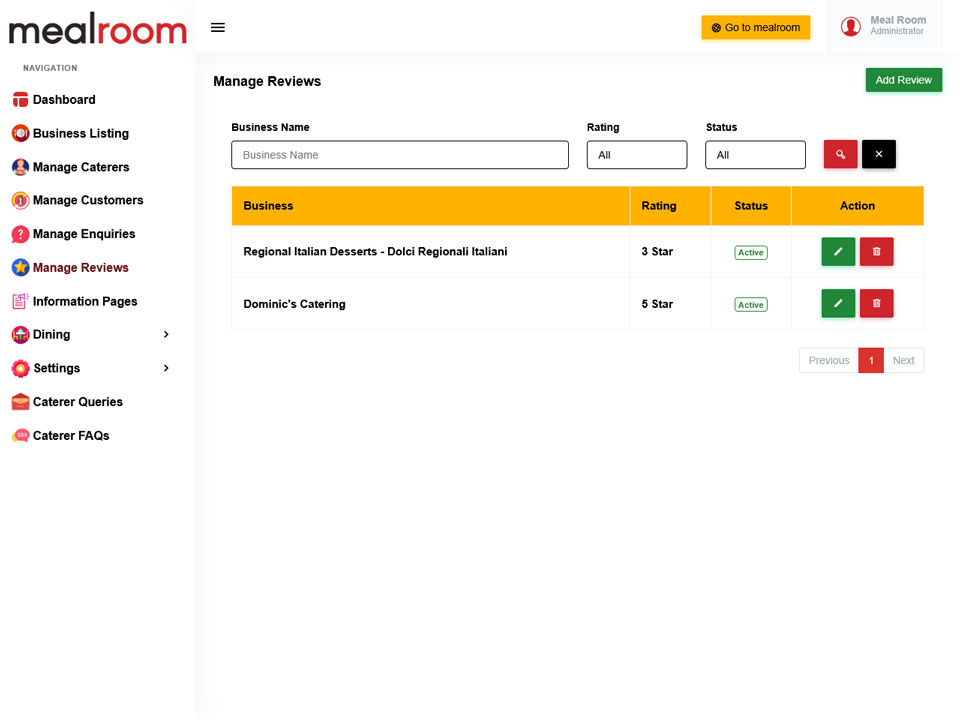Click the Caterer Queries envelope icon
The height and width of the screenshot is (720, 960).
(20, 402)
